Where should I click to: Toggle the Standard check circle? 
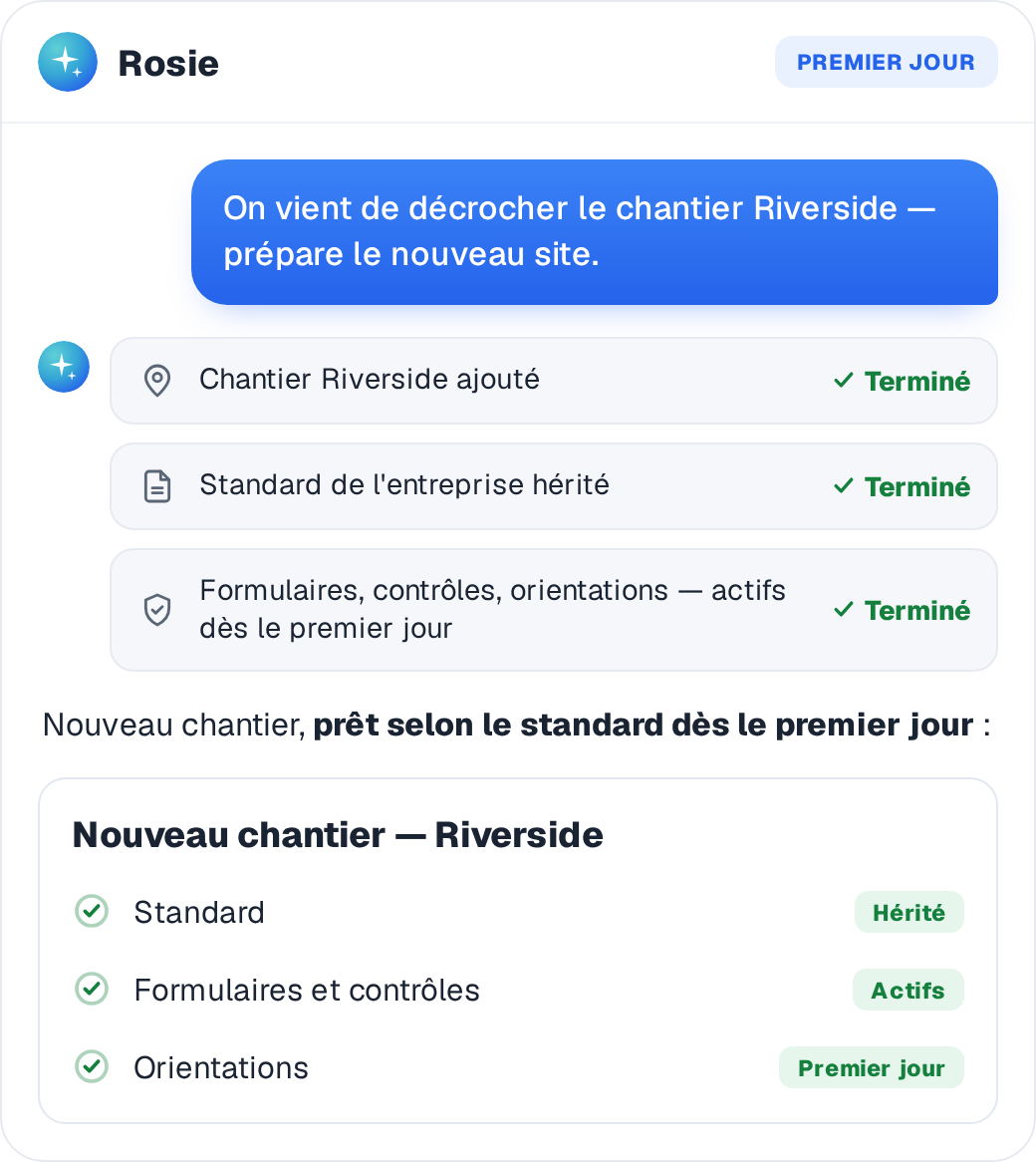[92, 911]
